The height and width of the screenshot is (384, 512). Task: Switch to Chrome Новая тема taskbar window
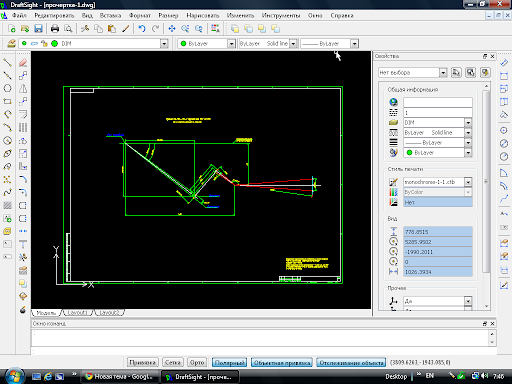coord(120,377)
